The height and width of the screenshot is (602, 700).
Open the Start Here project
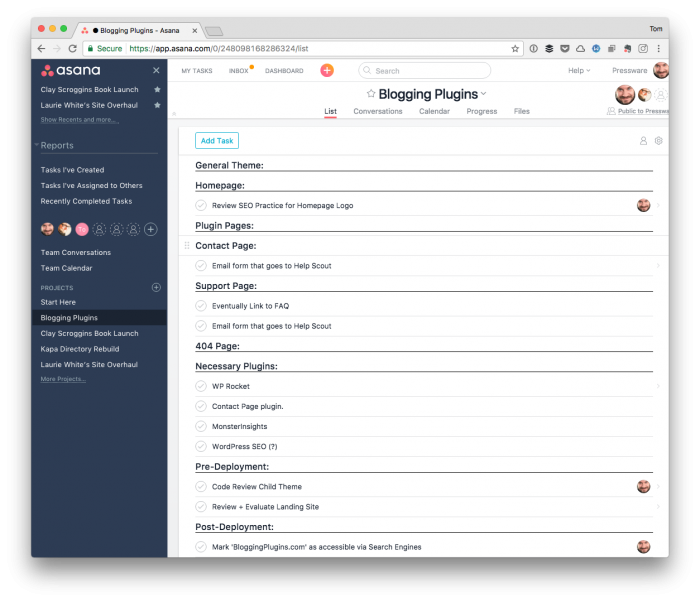pyautogui.click(x=58, y=302)
